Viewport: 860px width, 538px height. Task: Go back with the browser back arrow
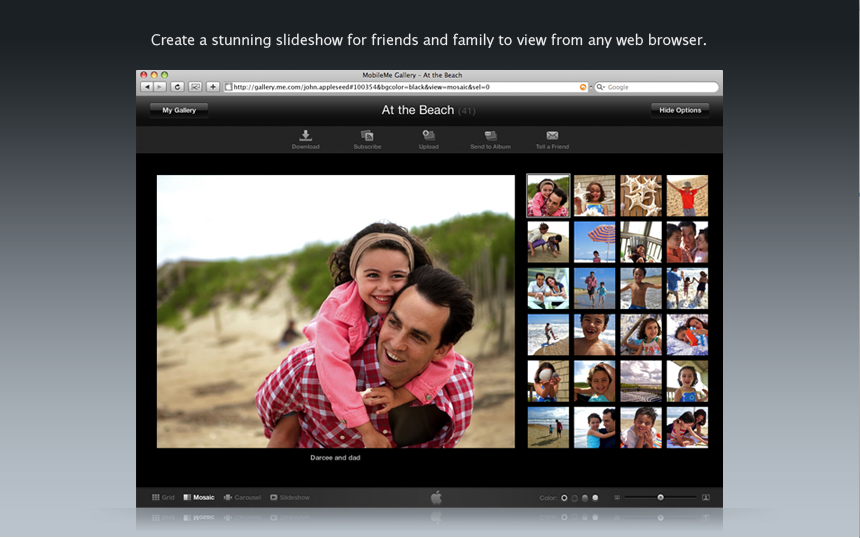point(146,87)
